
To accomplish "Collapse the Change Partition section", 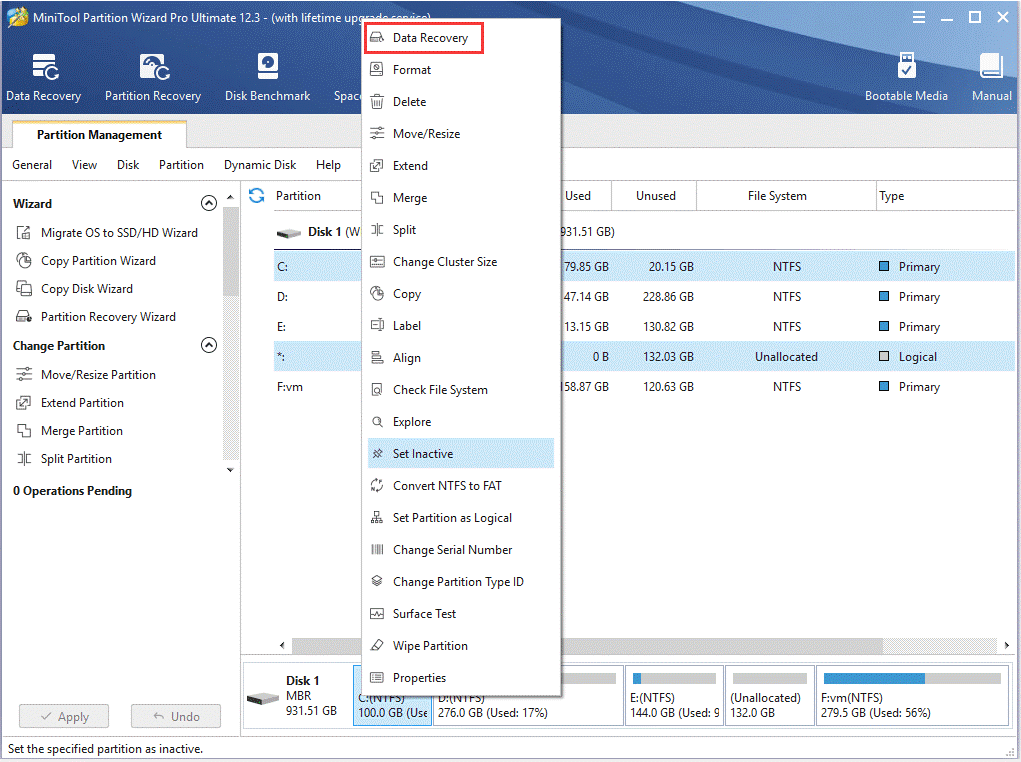I will (209, 345).
